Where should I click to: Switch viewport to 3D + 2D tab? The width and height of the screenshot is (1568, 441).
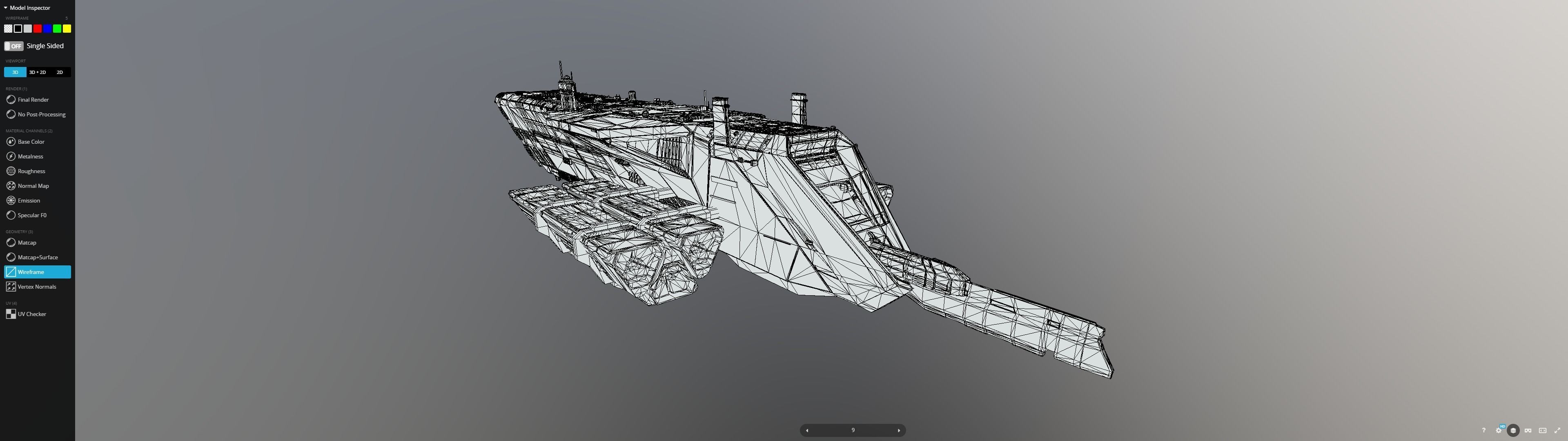(x=38, y=73)
